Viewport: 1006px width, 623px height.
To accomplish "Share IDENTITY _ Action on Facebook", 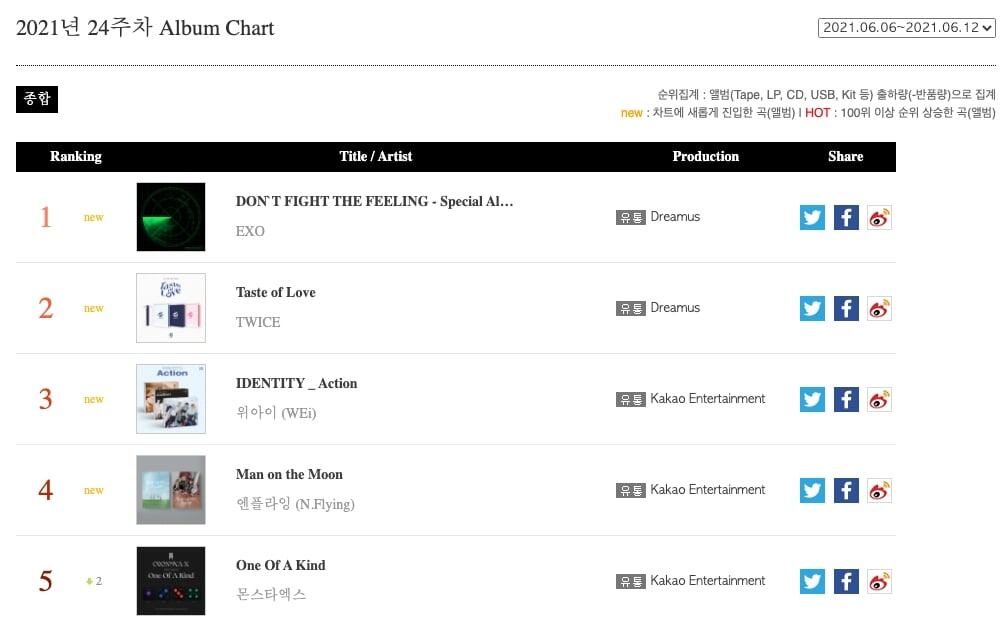I will (846, 399).
